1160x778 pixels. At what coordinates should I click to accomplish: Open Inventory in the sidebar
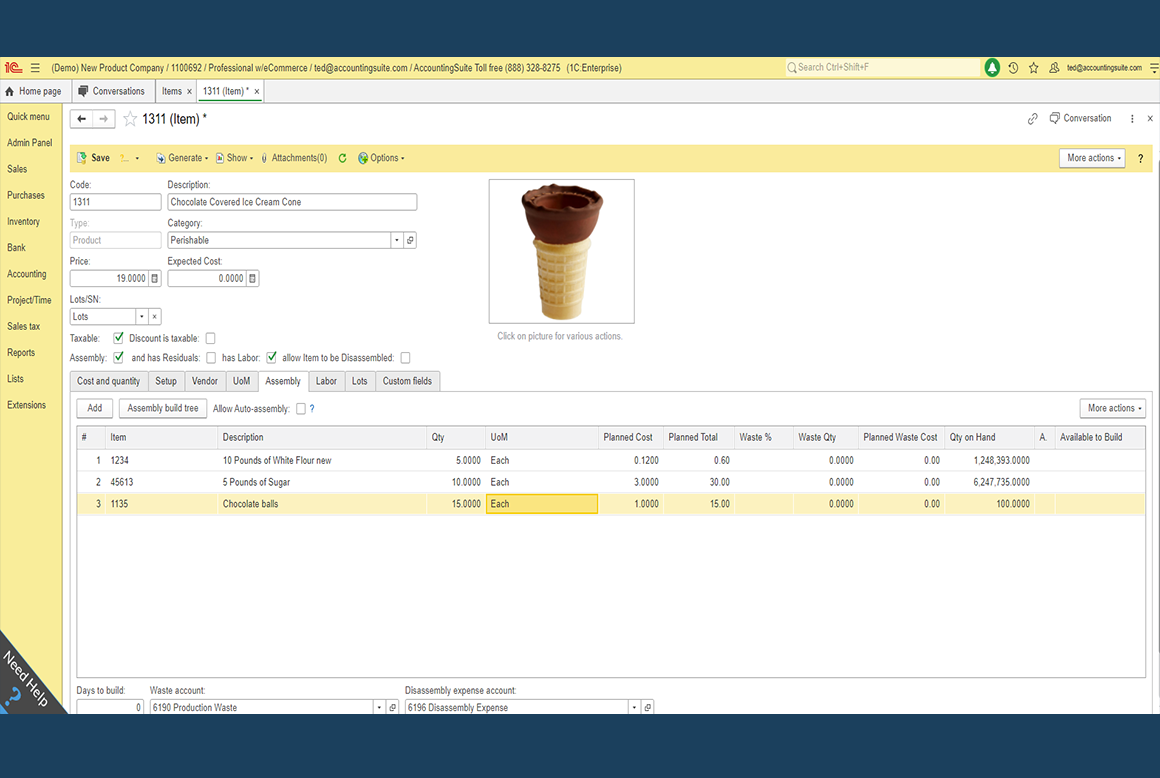click(x=24, y=221)
